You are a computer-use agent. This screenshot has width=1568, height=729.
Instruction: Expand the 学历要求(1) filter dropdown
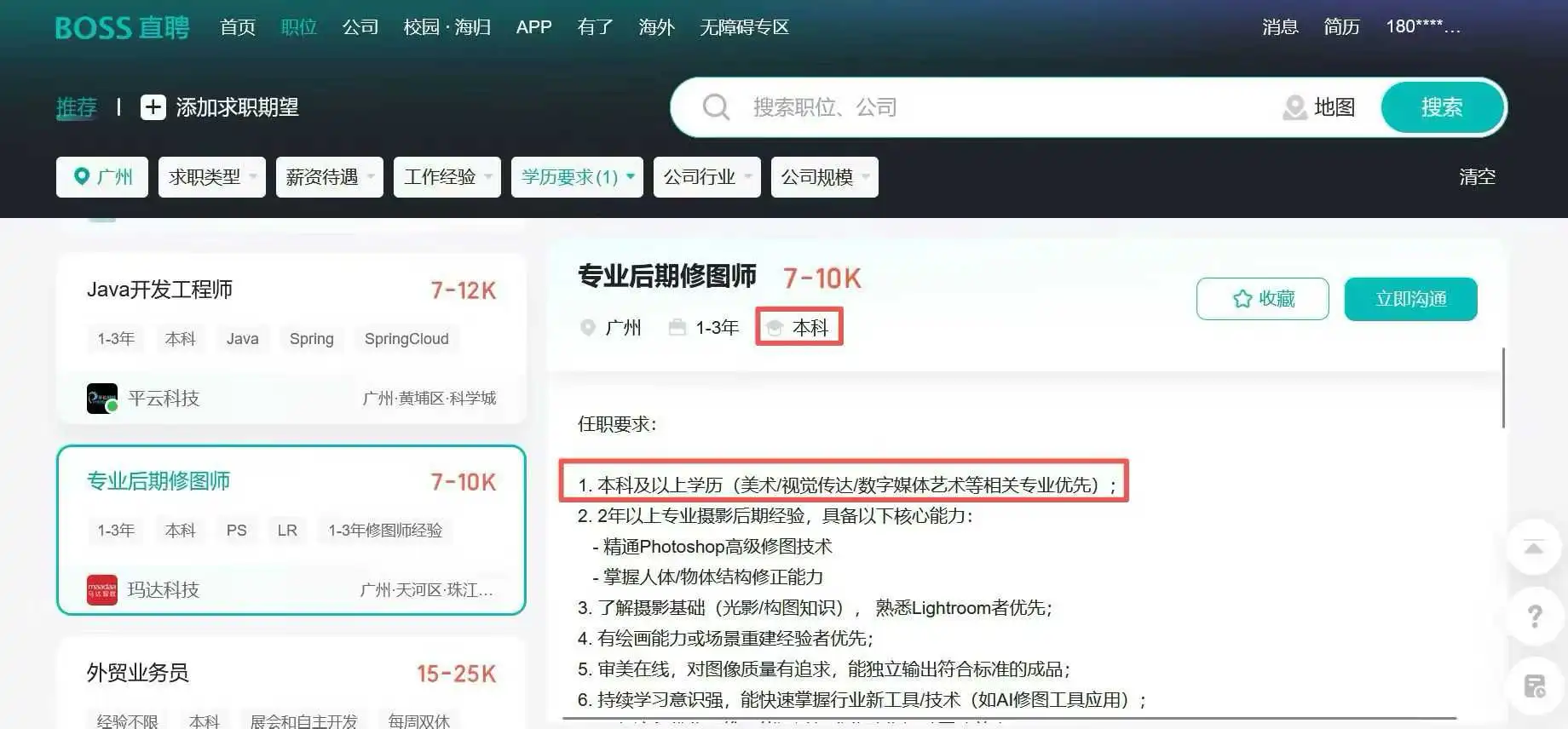coord(577,177)
